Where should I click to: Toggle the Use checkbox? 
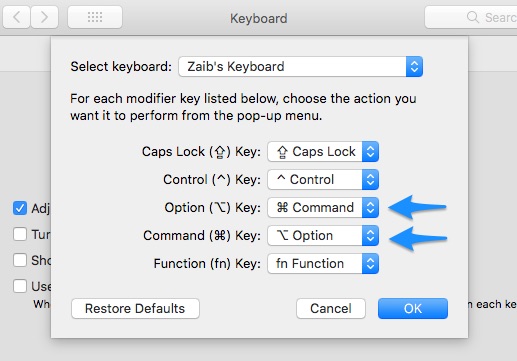click(20, 286)
